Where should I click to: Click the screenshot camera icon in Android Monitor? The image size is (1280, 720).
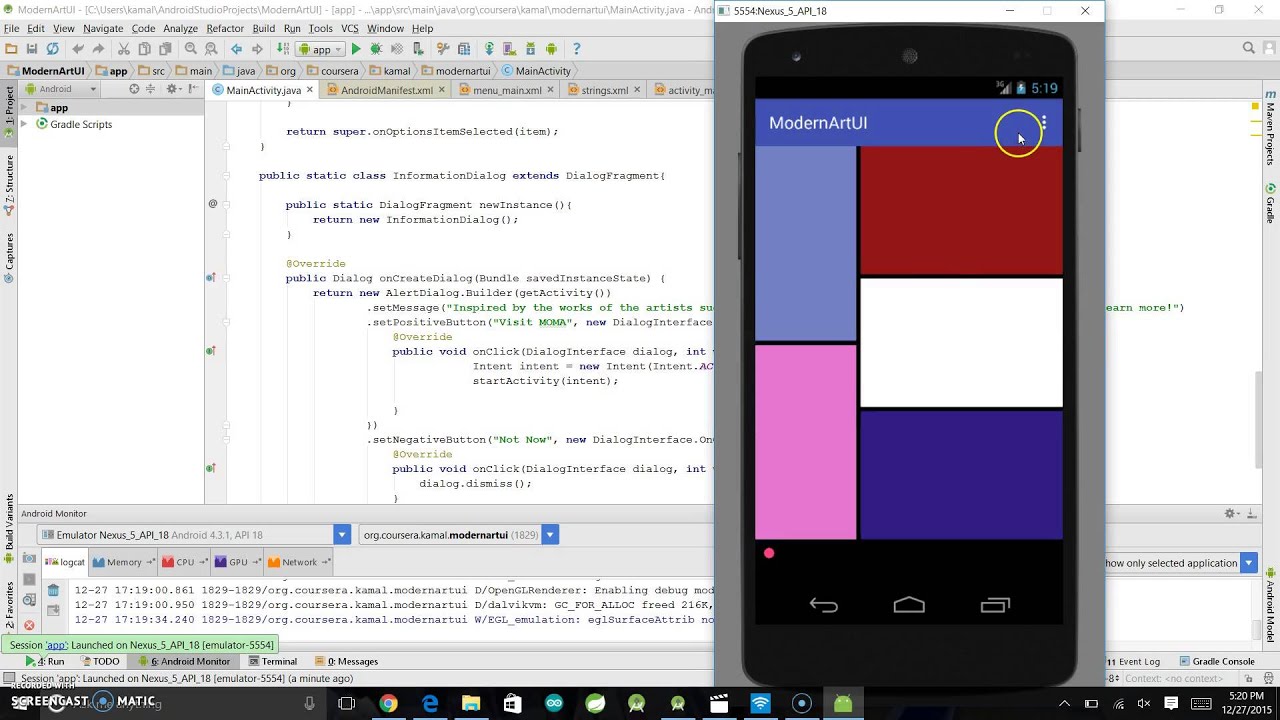(29, 559)
